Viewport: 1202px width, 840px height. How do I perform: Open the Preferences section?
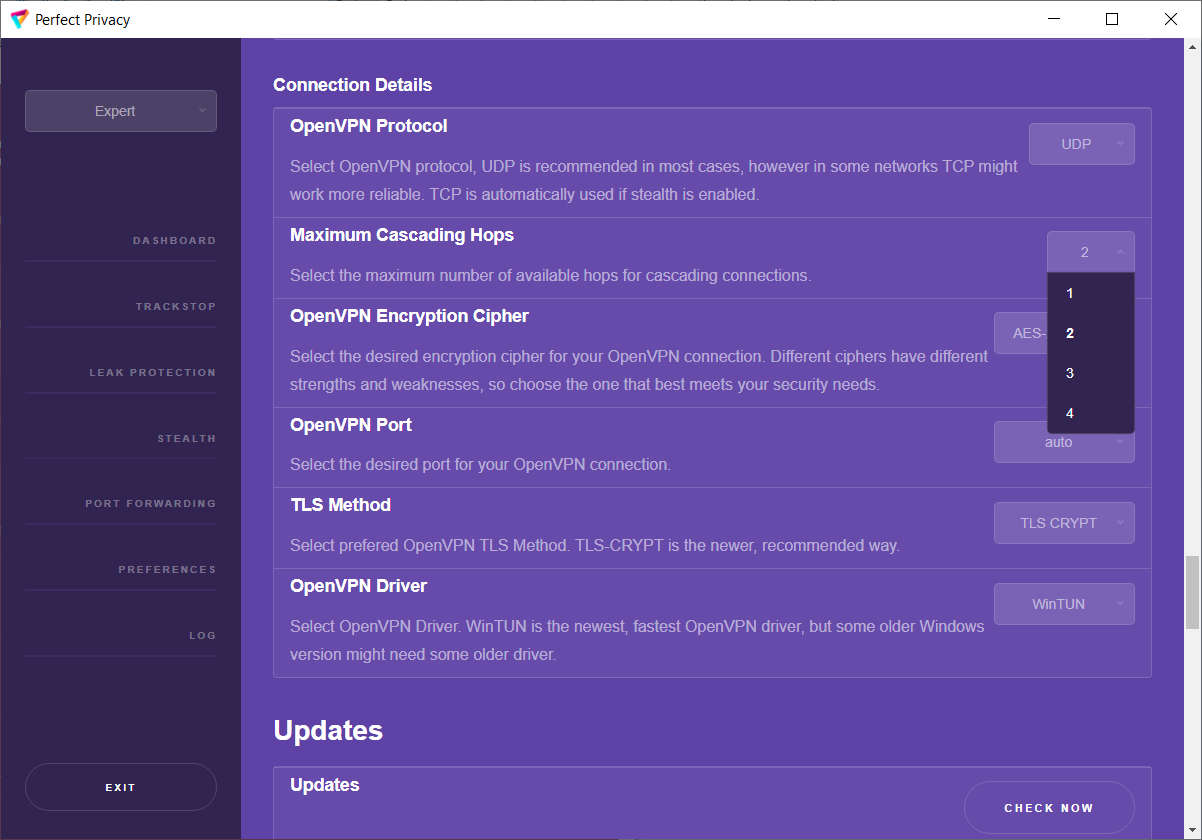(167, 570)
